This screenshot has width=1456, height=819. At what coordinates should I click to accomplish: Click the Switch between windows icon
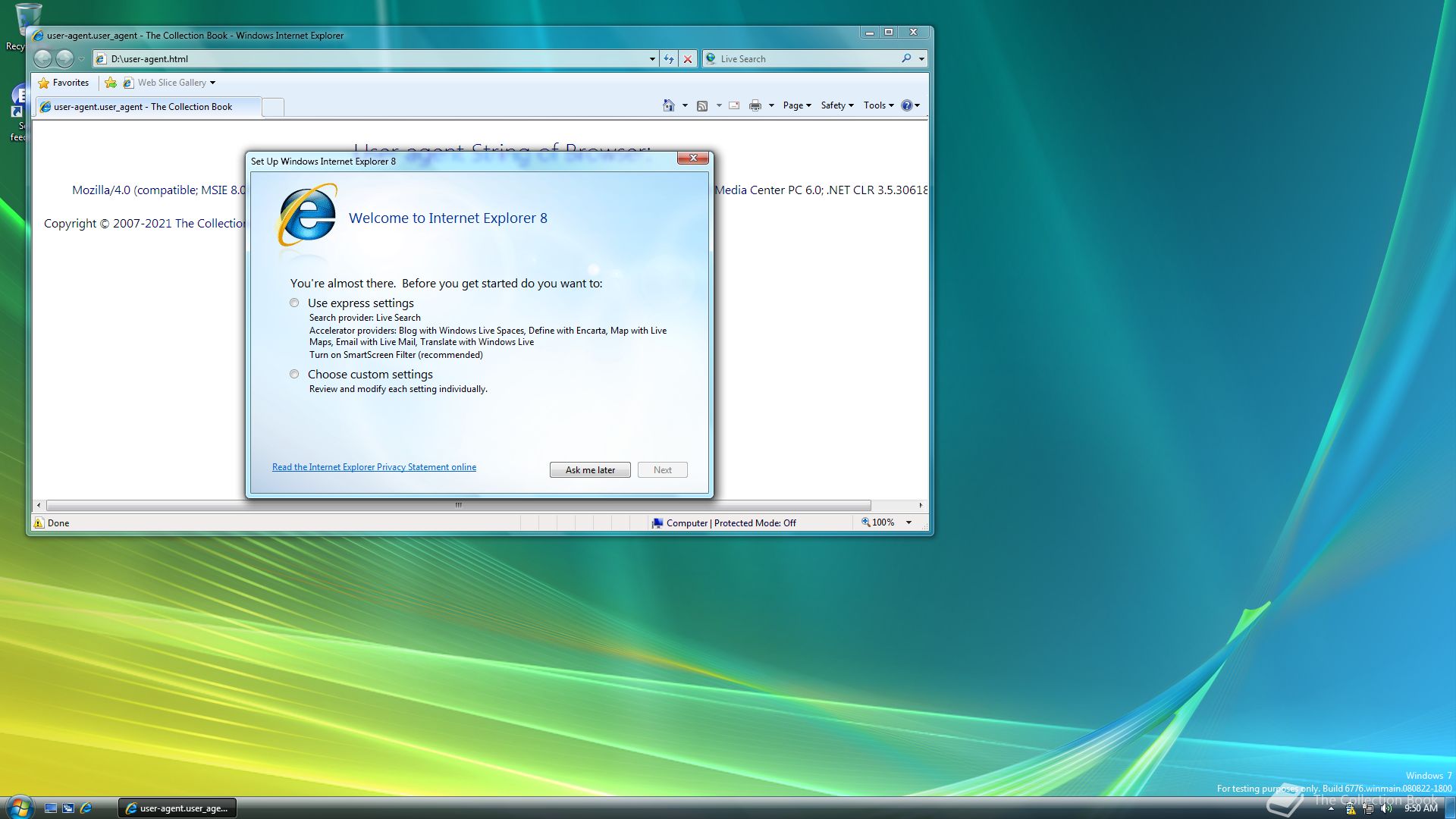pos(68,808)
